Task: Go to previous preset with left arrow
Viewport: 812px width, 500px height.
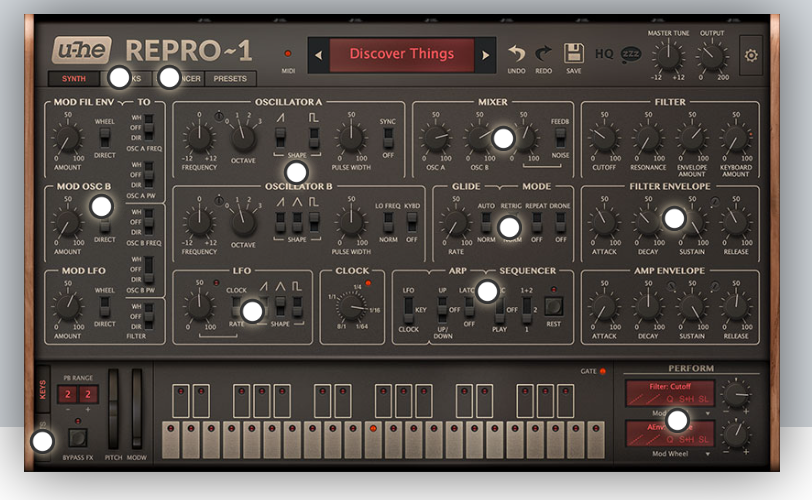Action: [318, 55]
